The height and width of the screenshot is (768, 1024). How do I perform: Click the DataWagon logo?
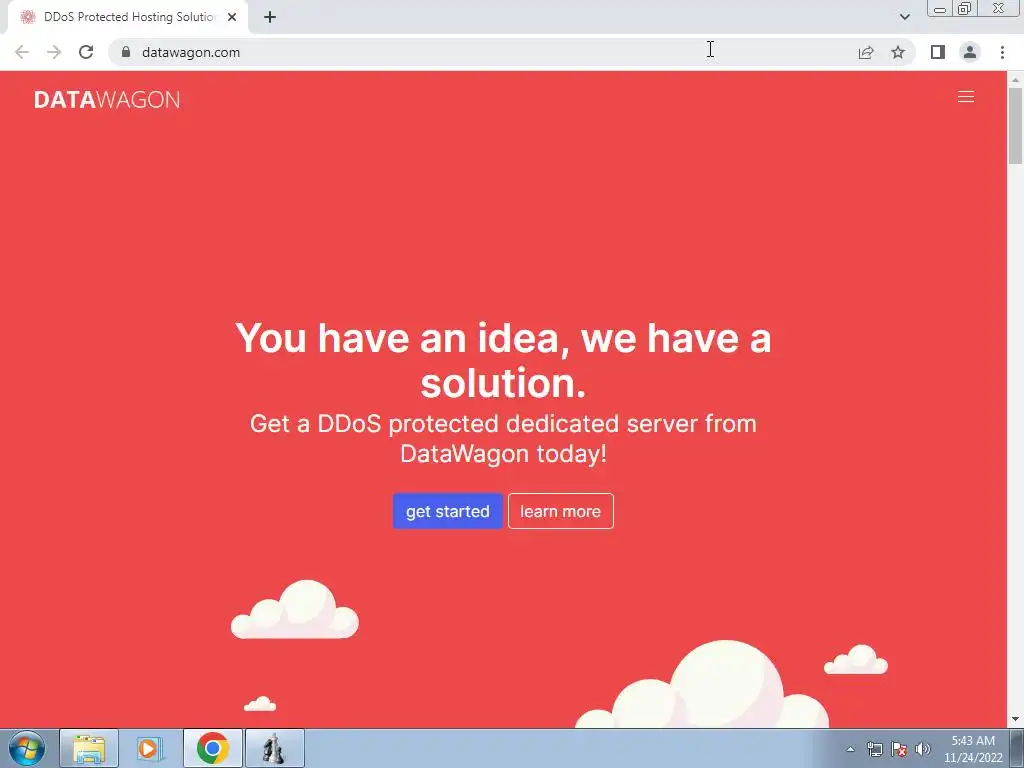point(107,99)
